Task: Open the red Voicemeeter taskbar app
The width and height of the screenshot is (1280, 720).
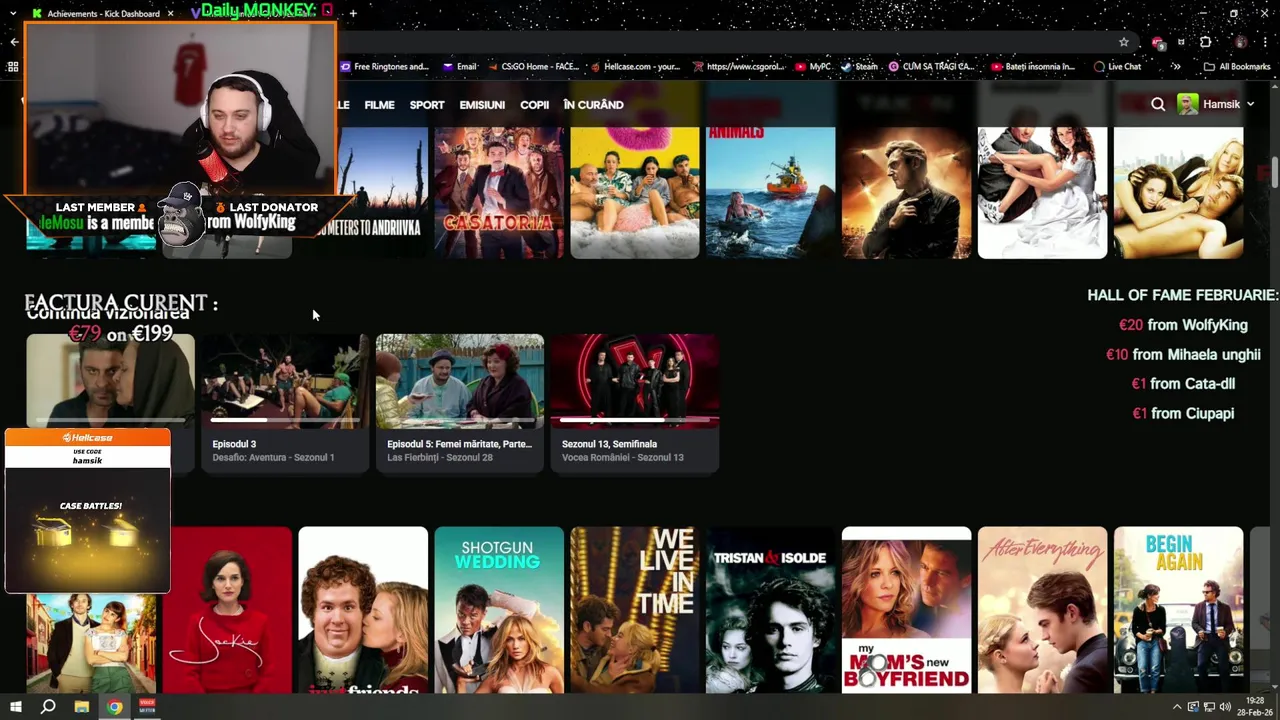Action: point(147,707)
